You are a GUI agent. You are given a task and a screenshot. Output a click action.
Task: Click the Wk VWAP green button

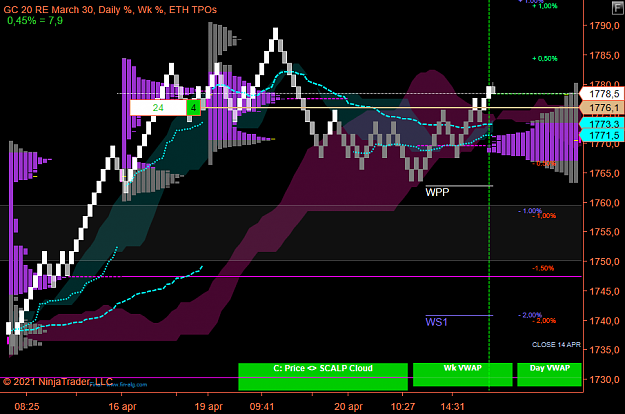pyautogui.click(x=462, y=375)
